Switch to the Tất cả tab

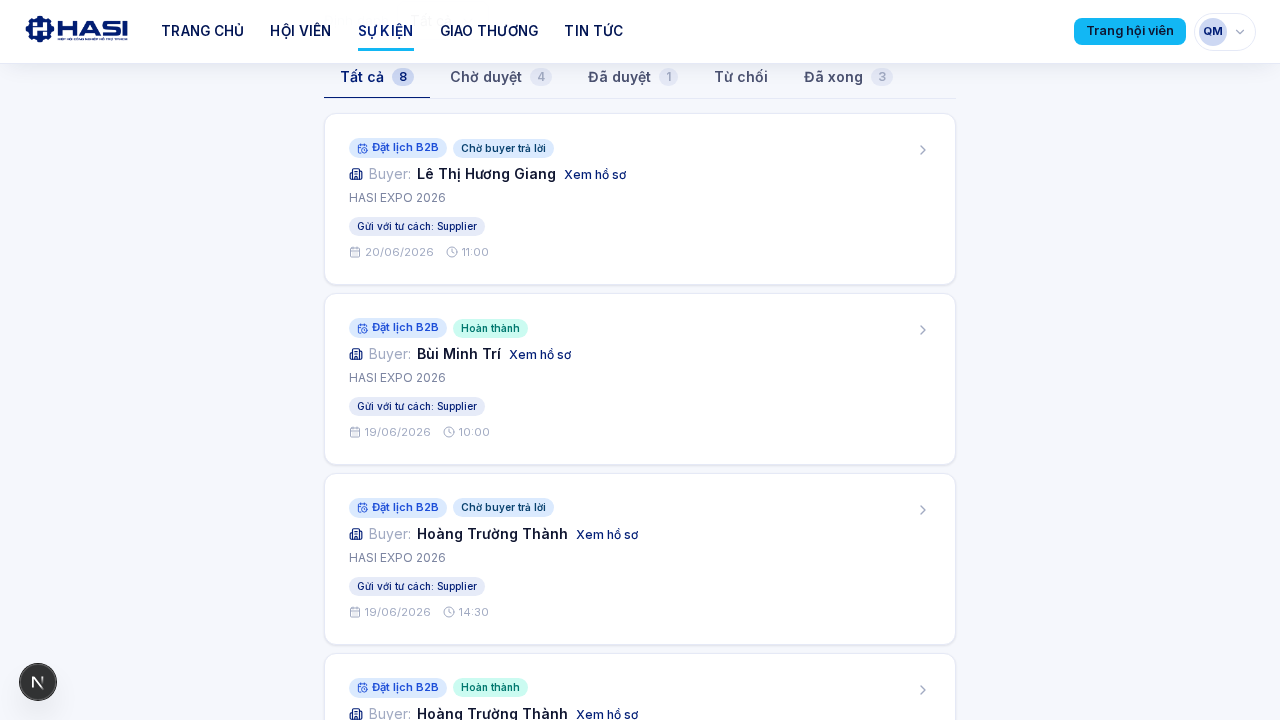point(377,77)
